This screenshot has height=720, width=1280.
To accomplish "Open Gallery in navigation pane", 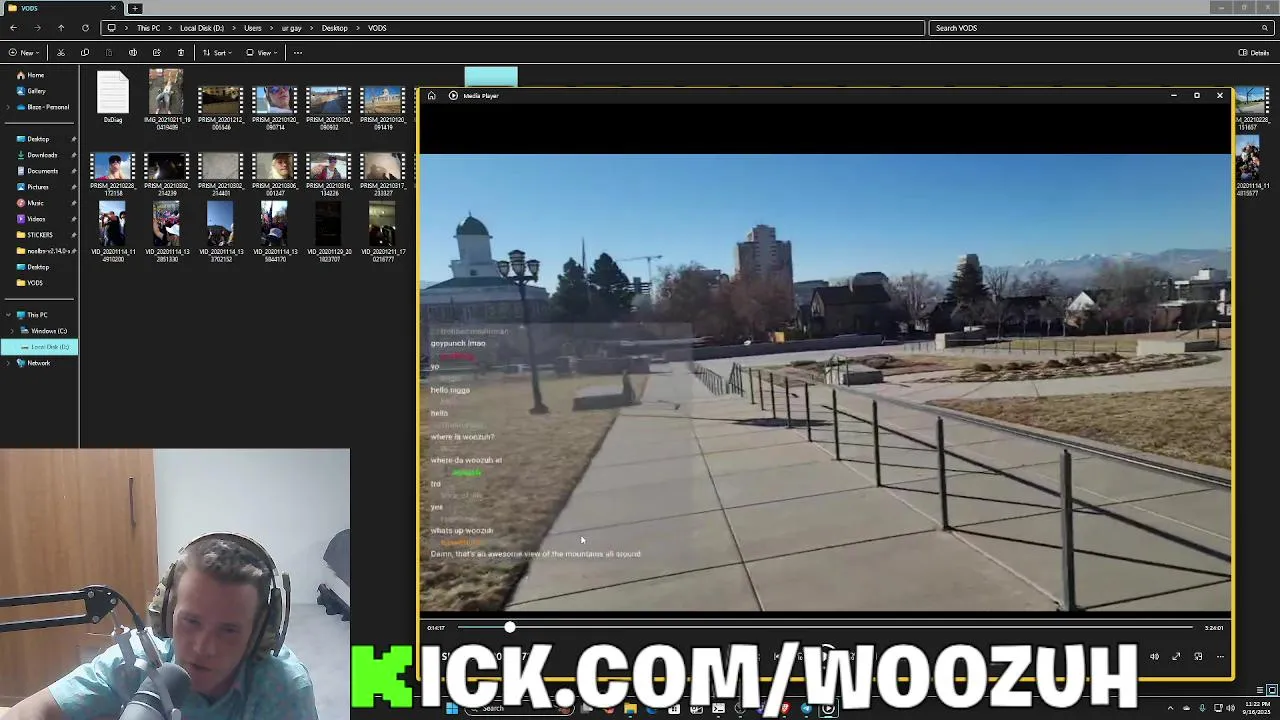I will coord(36,91).
